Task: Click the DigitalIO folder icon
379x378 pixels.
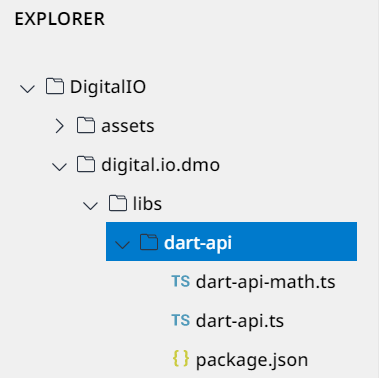Action: 55,86
